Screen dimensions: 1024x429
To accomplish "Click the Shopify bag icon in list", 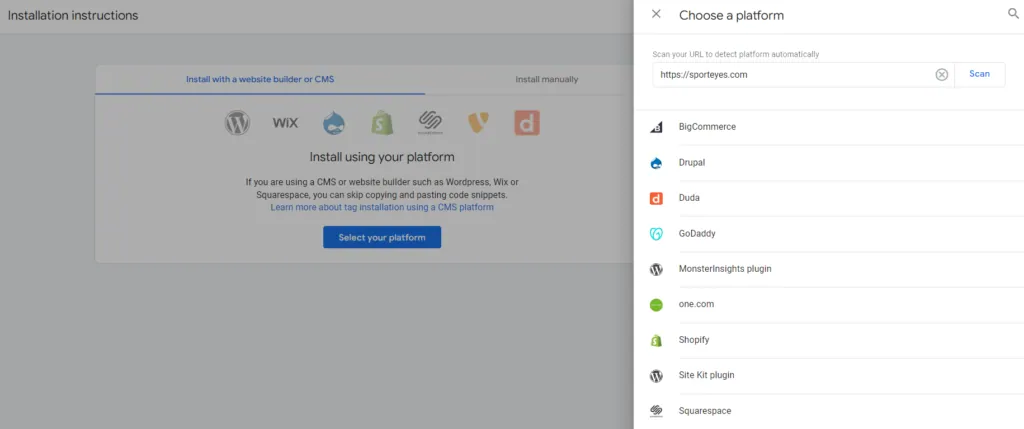I will tap(656, 340).
